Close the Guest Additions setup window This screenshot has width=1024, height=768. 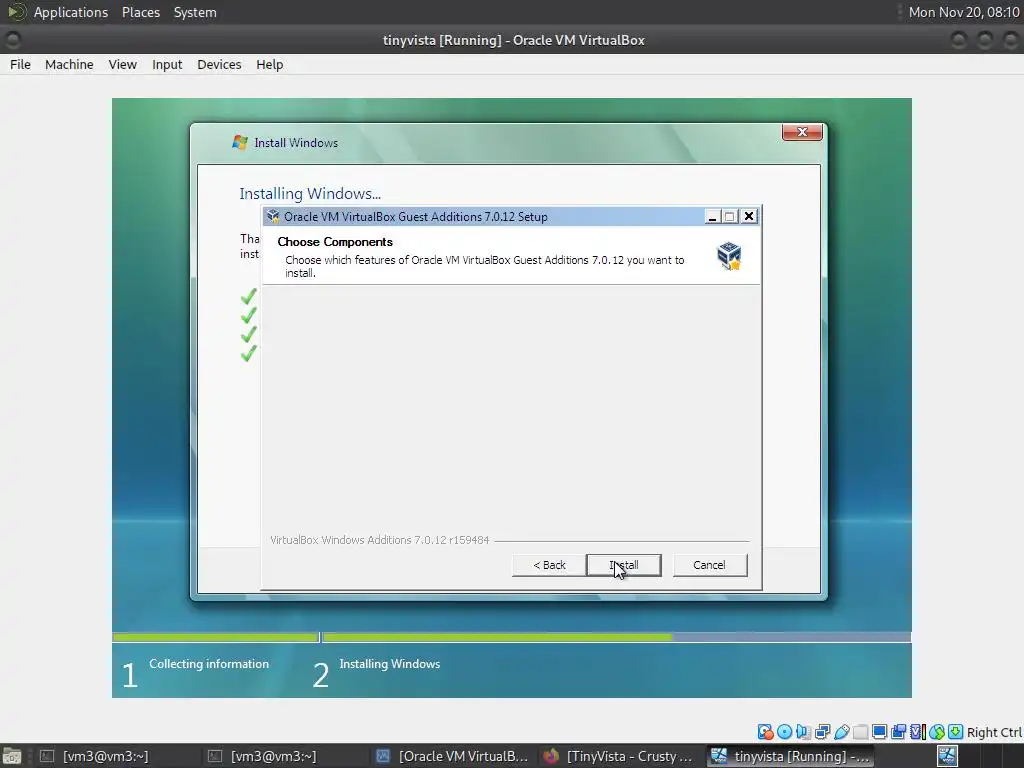pos(749,216)
